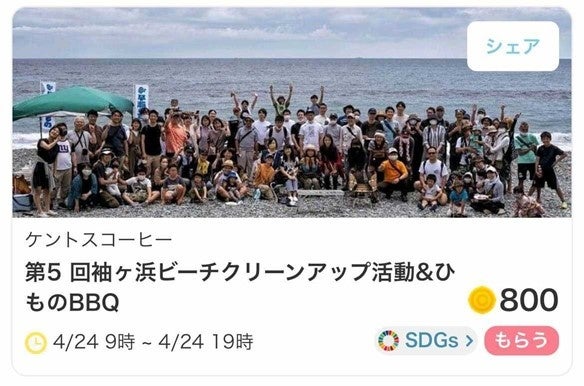Viewport: 584px width, 386px height.
Task: Tap the シェア share button
Action: [x=512, y=46]
